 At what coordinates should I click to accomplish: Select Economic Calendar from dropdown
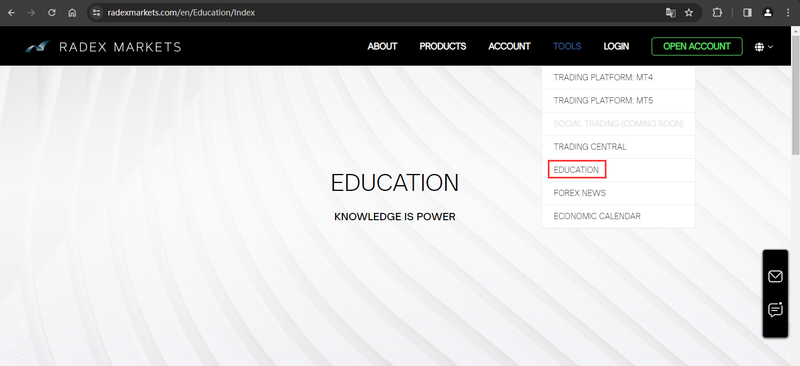[x=618, y=216]
